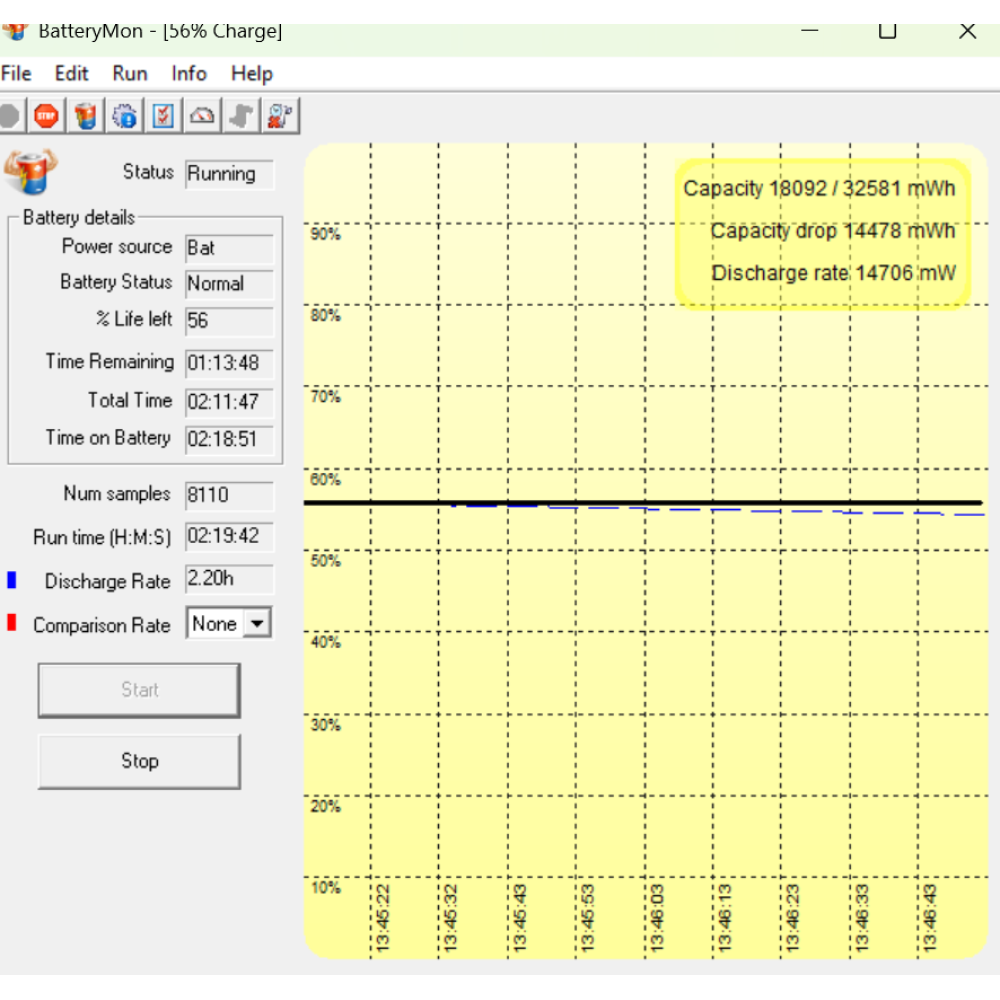Open the Edit menu

tap(71, 74)
